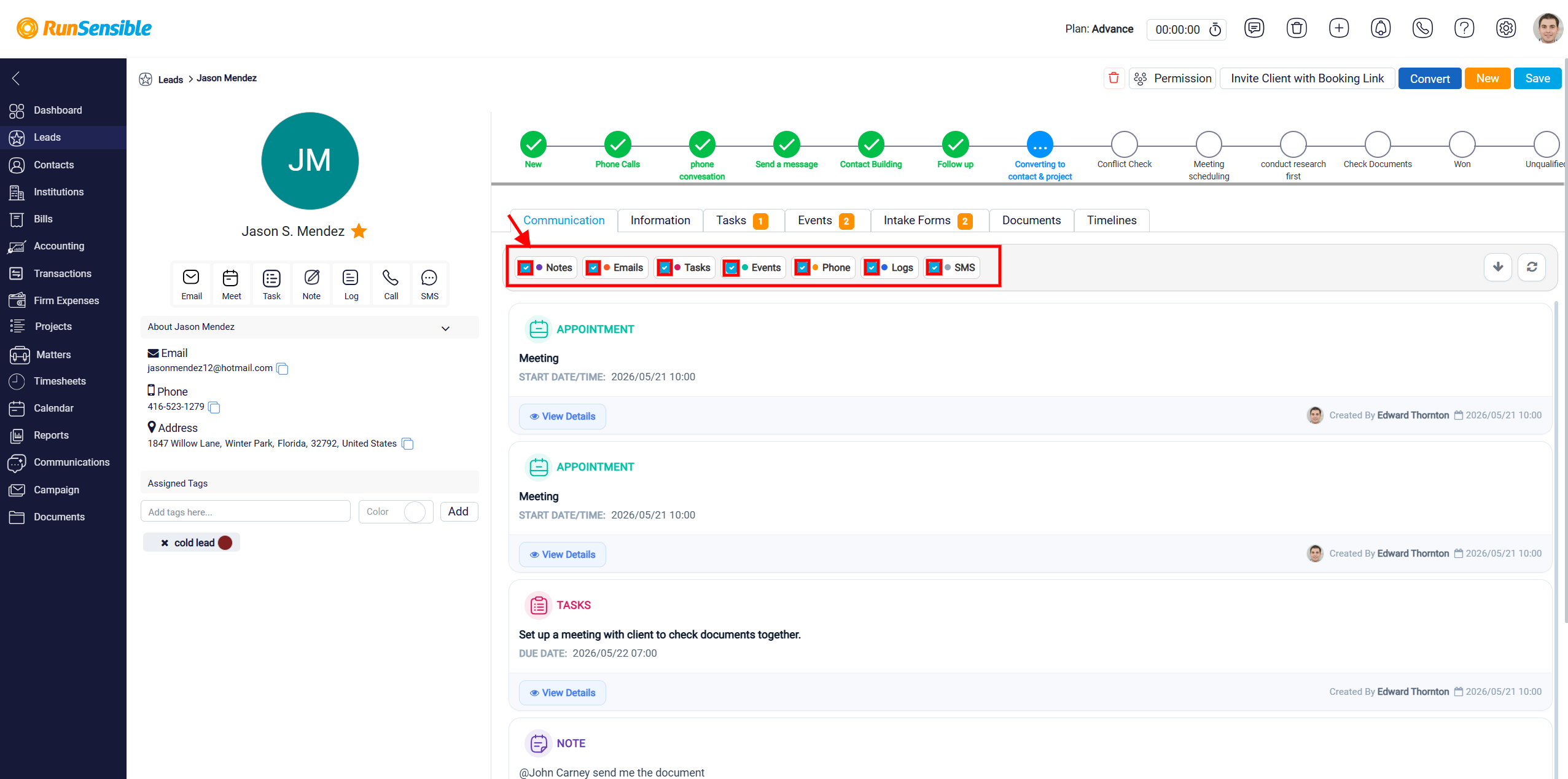The height and width of the screenshot is (779, 1568).
Task: Click the red delete lead trash icon
Action: (1114, 79)
